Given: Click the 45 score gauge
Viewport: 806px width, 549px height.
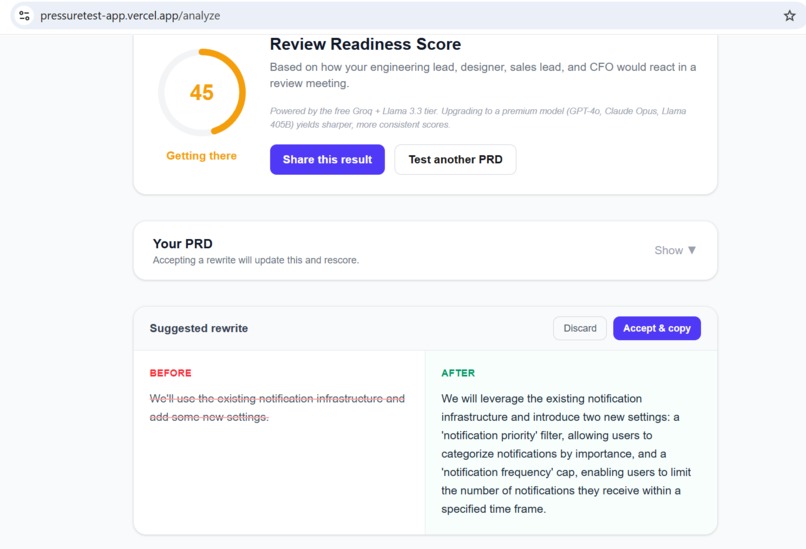Looking at the screenshot, I should click(202, 93).
